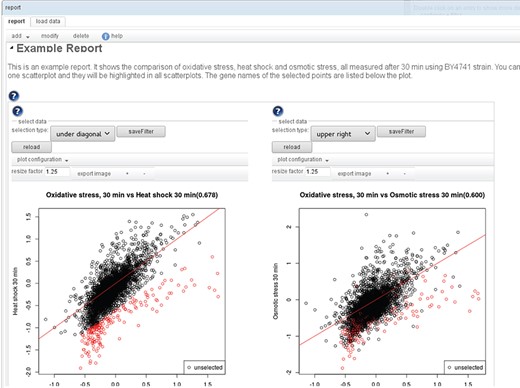Click export image in left panel

click(94, 174)
